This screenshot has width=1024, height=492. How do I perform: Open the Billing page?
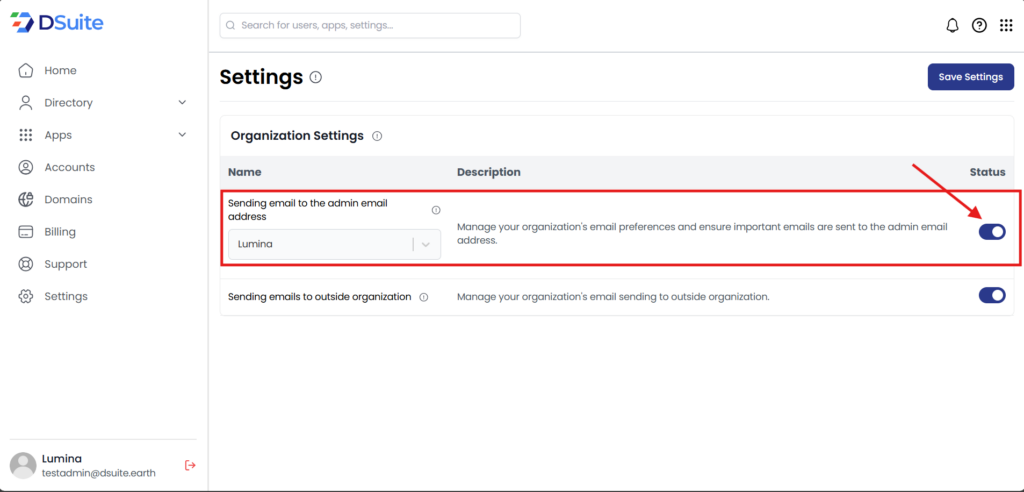click(60, 232)
